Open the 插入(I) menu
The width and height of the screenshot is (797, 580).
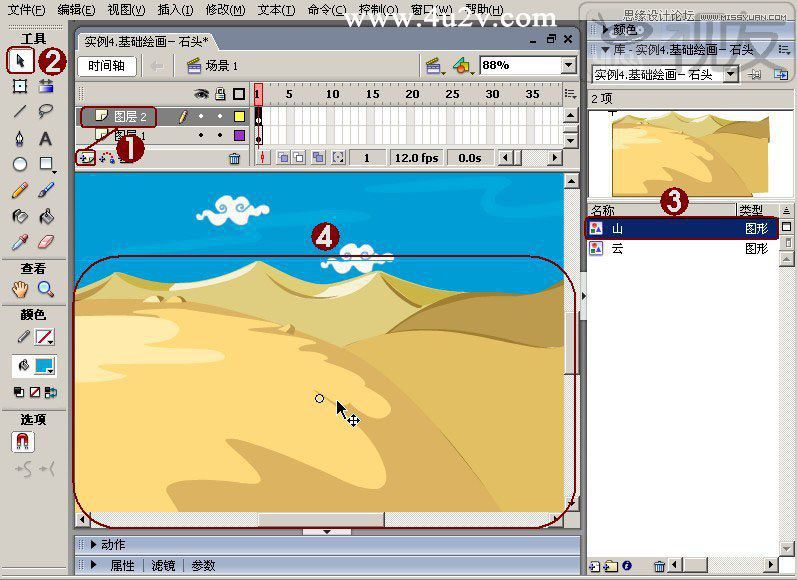point(175,10)
